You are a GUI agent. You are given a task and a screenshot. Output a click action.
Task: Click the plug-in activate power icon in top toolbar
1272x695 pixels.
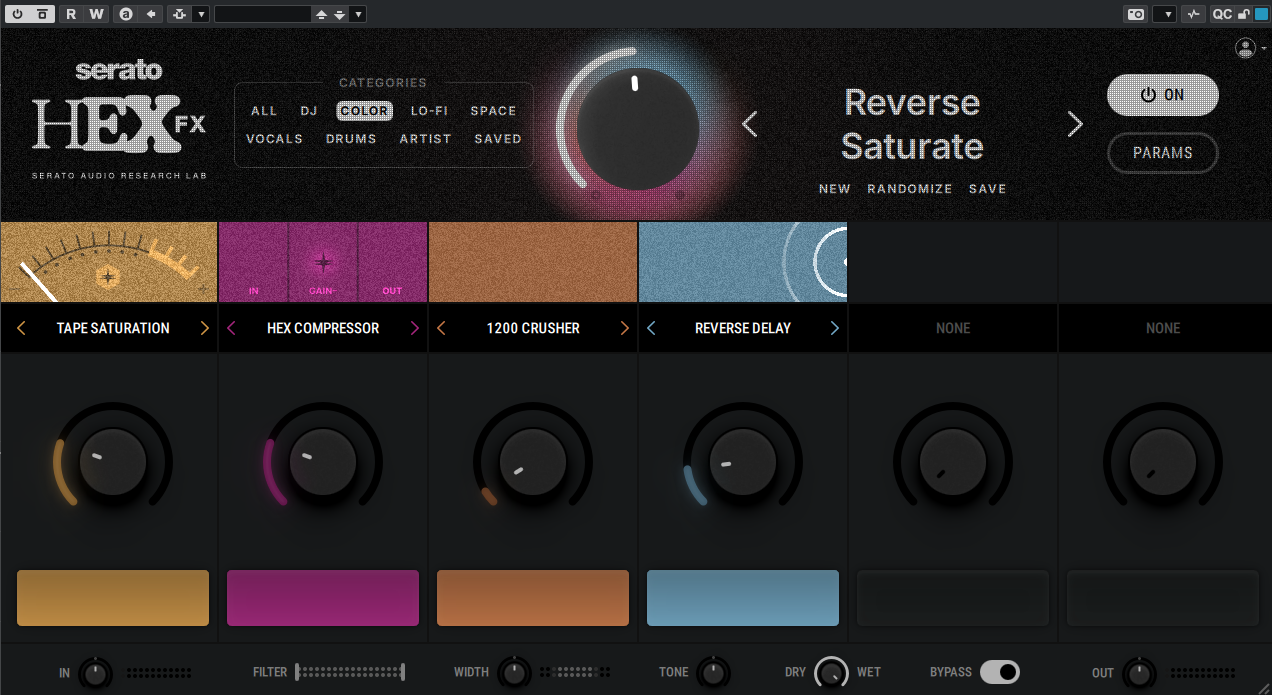[x=18, y=14]
